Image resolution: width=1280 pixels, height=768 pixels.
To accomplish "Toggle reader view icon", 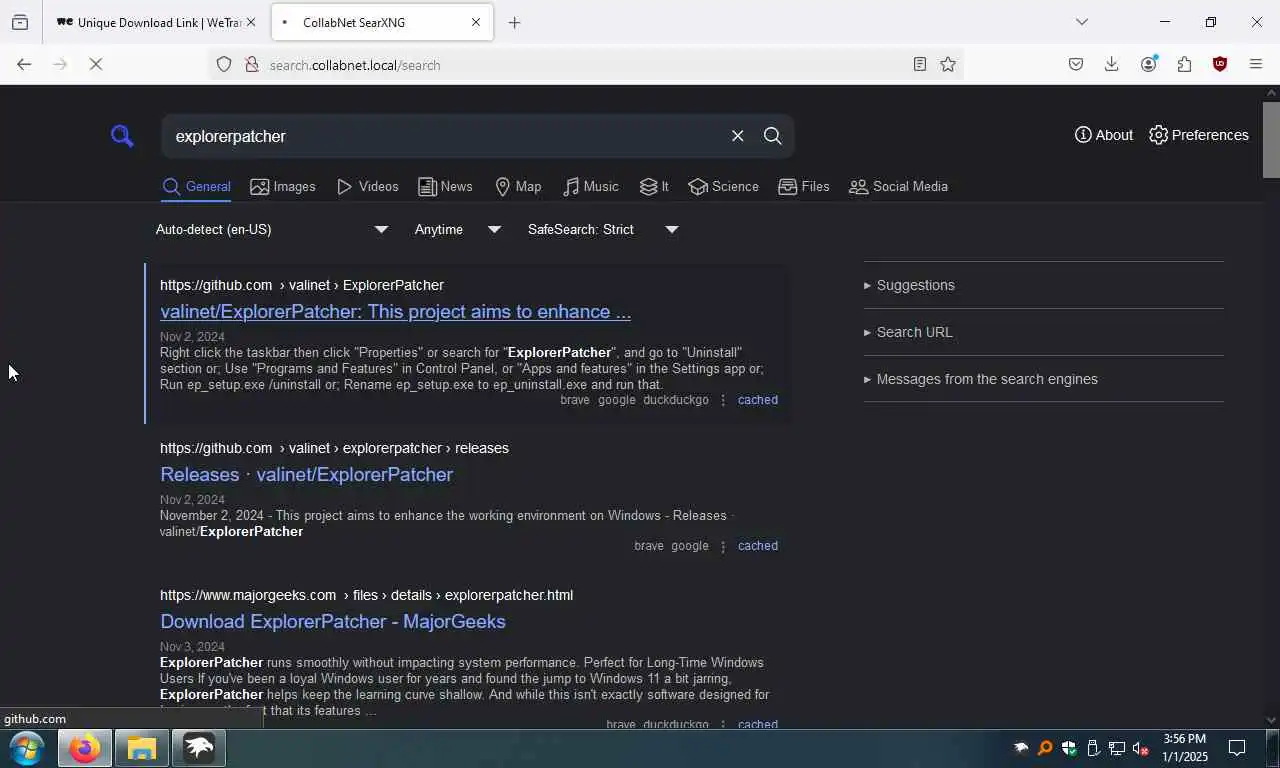I will pos(919,65).
